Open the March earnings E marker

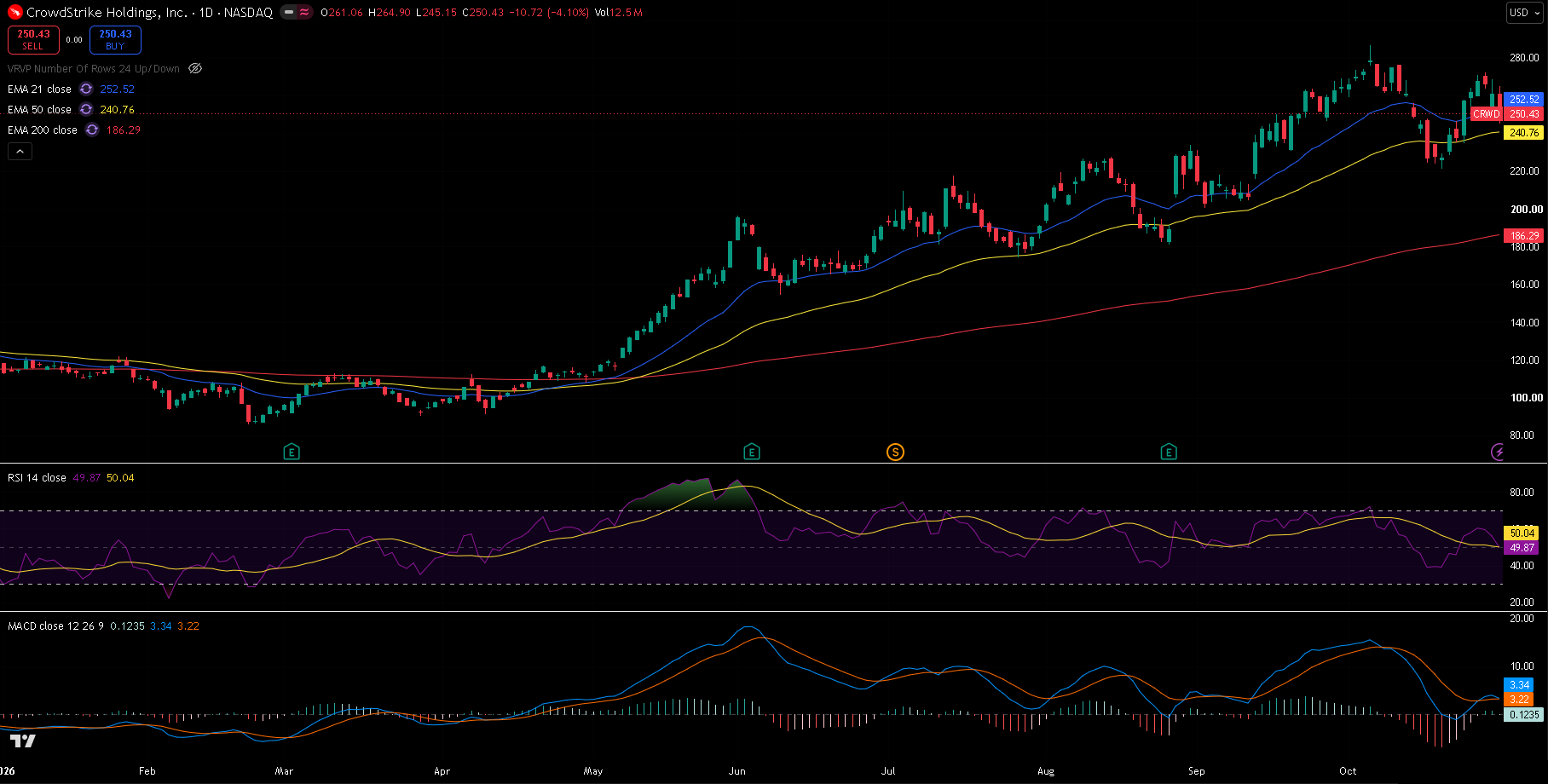(292, 452)
